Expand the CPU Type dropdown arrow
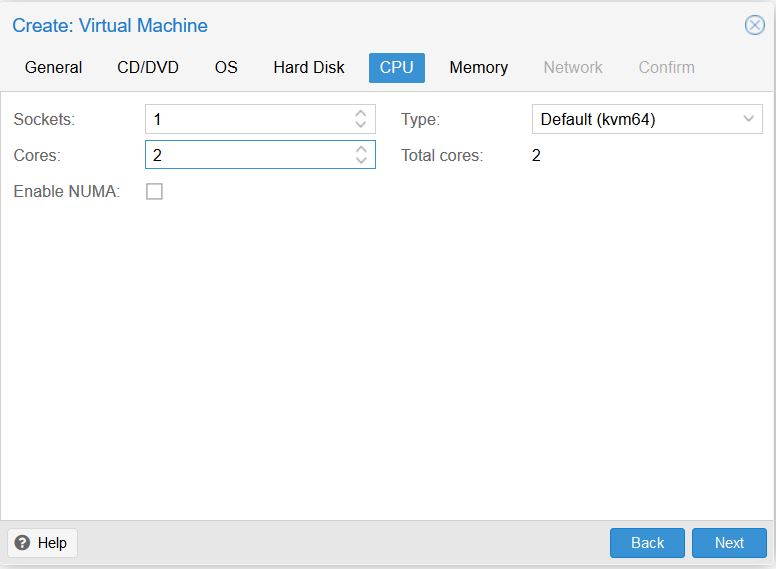Image resolution: width=776 pixels, height=569 pixels. pos(749,119)
